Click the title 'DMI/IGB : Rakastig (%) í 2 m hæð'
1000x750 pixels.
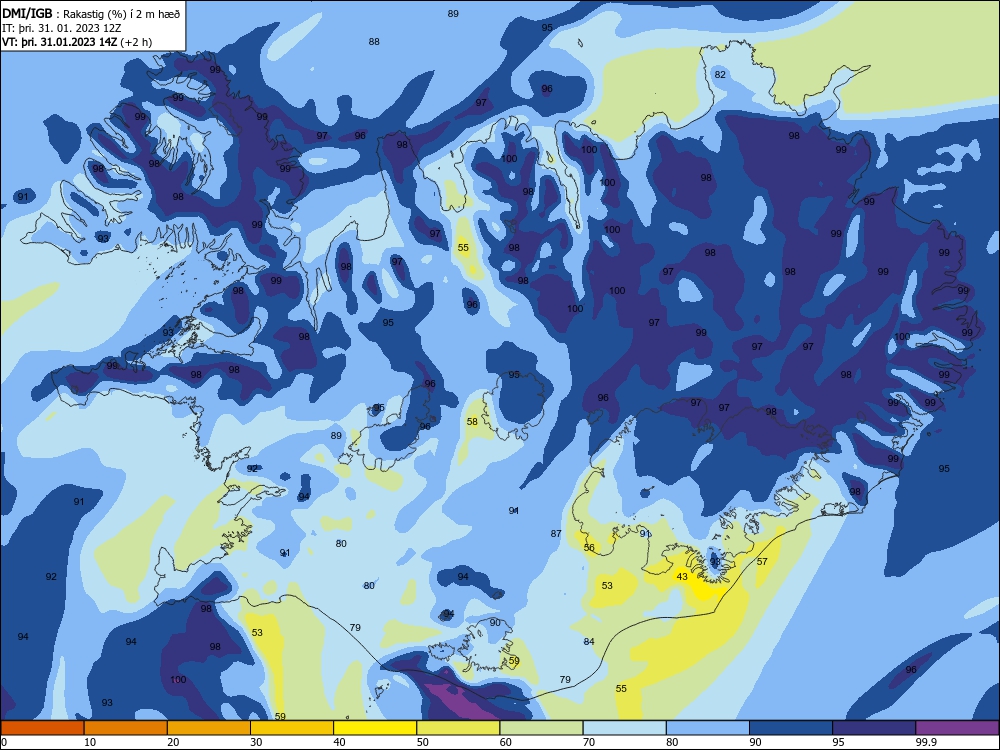pos(91,14)
